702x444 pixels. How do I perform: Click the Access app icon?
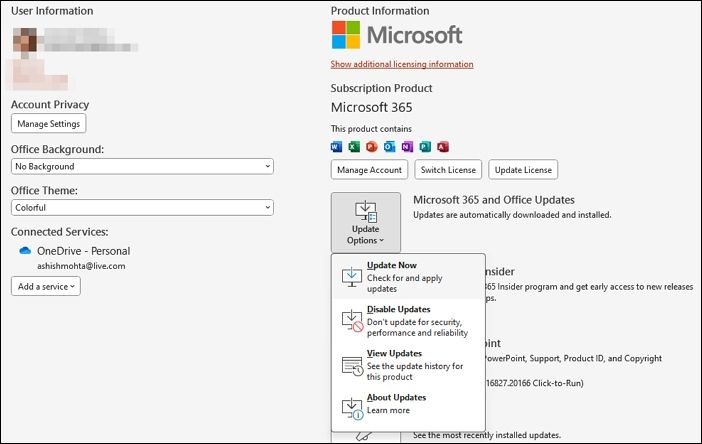click(x=442, y=147)
